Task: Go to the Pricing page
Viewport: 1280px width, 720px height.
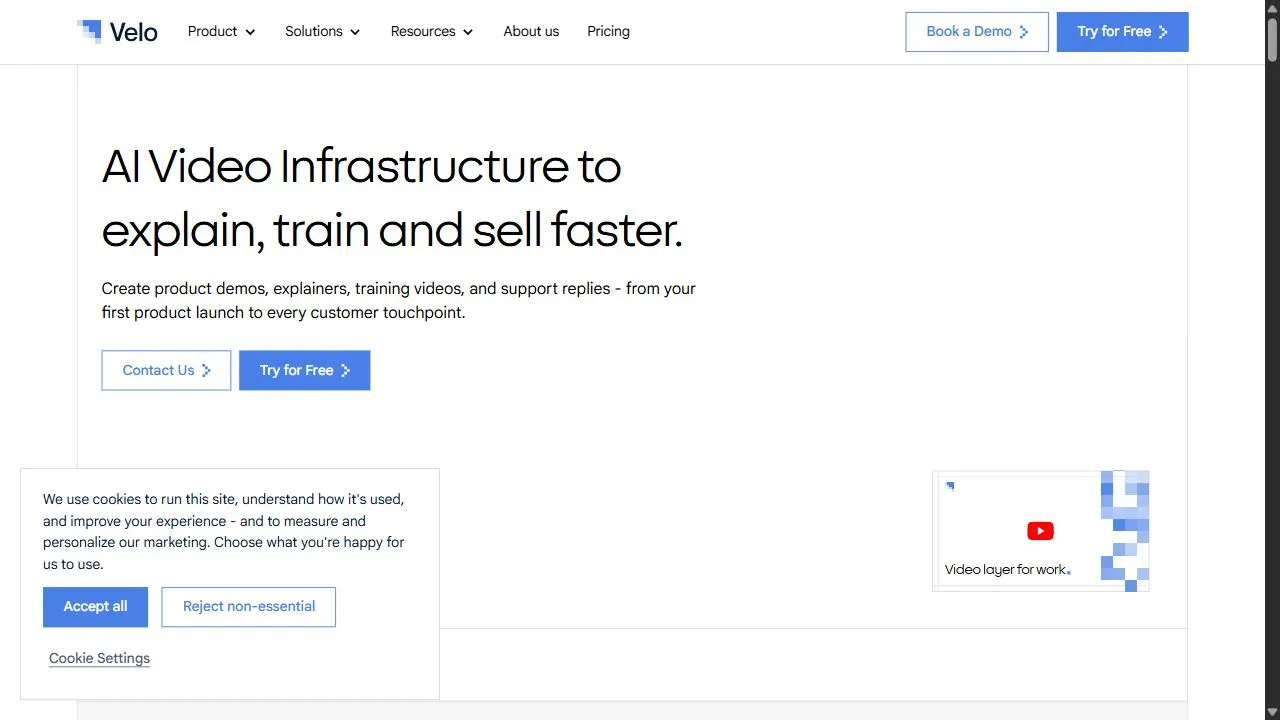Action: tap(608, 31)
